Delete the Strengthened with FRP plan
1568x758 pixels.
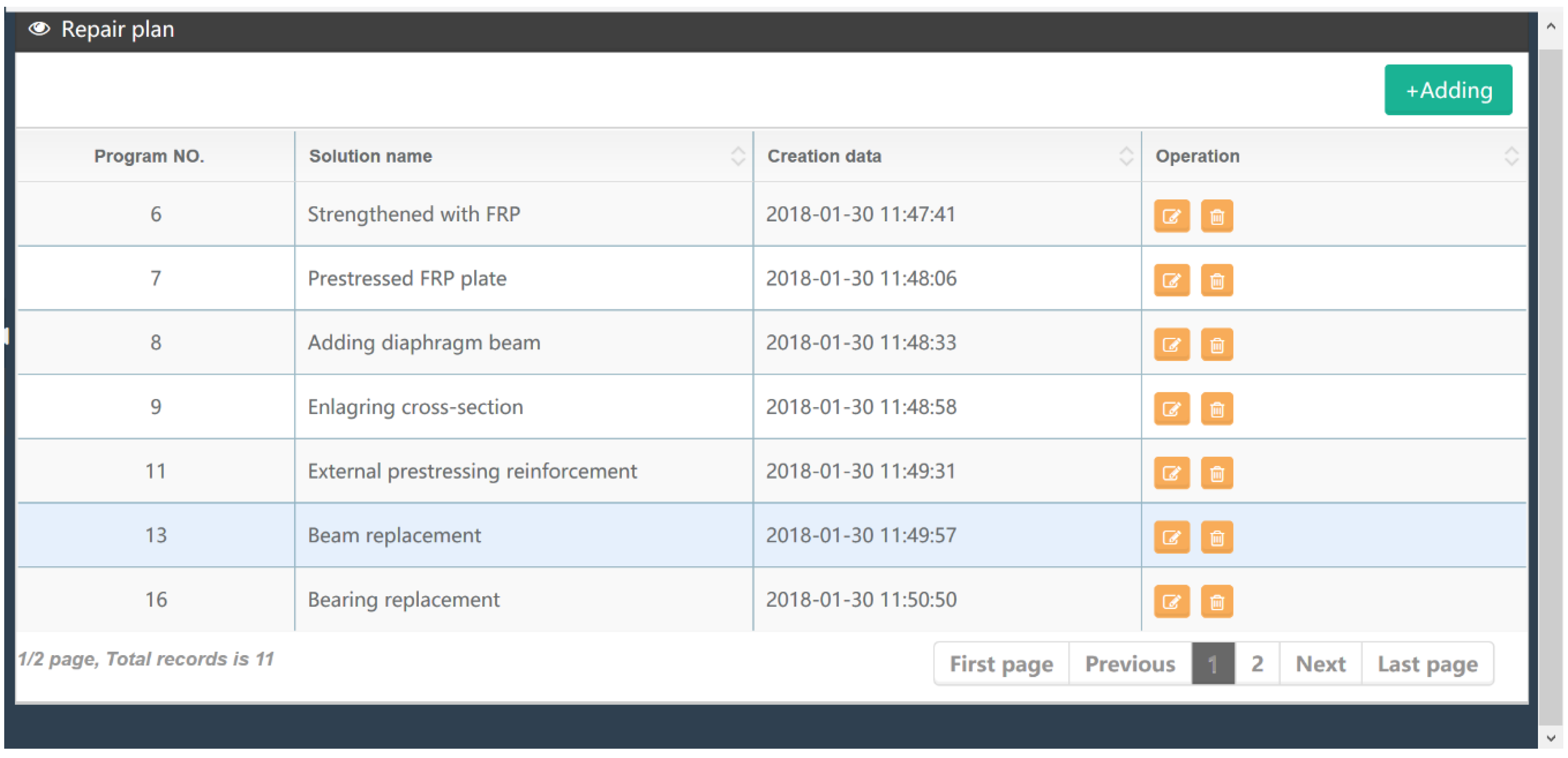pos(1216,216)
